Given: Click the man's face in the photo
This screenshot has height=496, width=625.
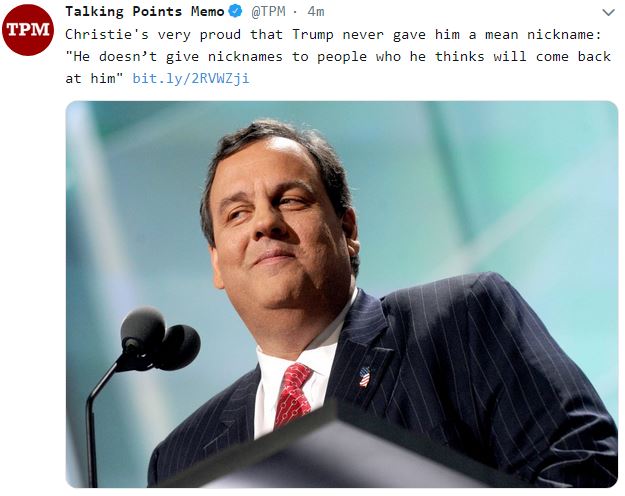Looking at the screenshot, I should click(280, 215).
